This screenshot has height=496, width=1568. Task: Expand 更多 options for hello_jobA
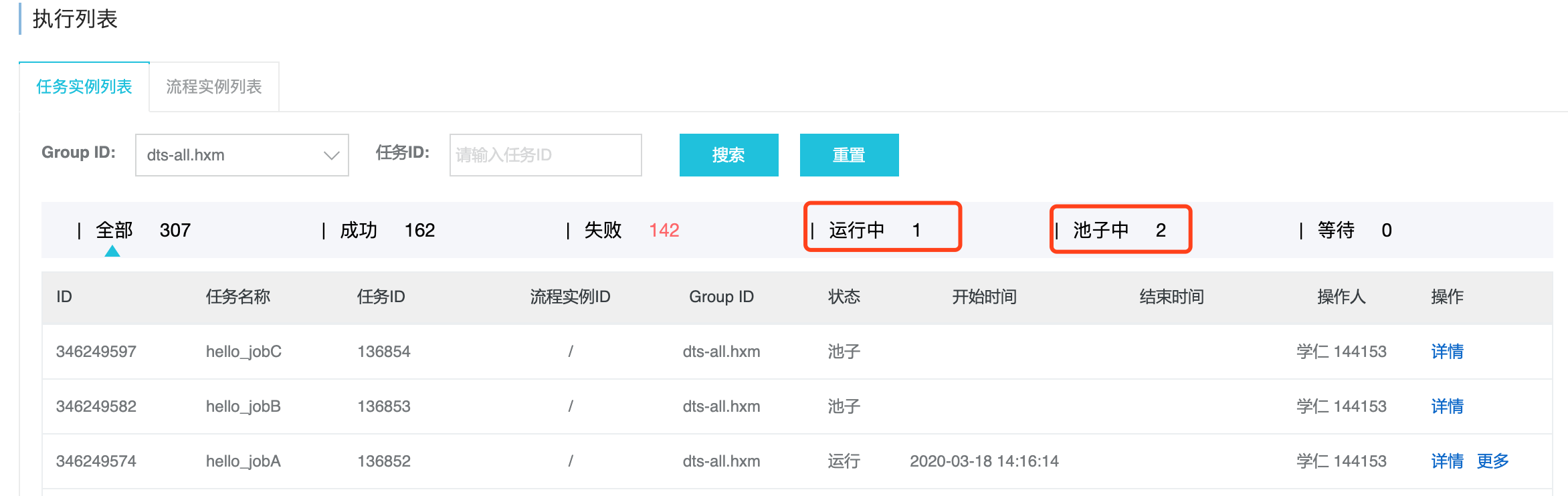[1492, 461]
